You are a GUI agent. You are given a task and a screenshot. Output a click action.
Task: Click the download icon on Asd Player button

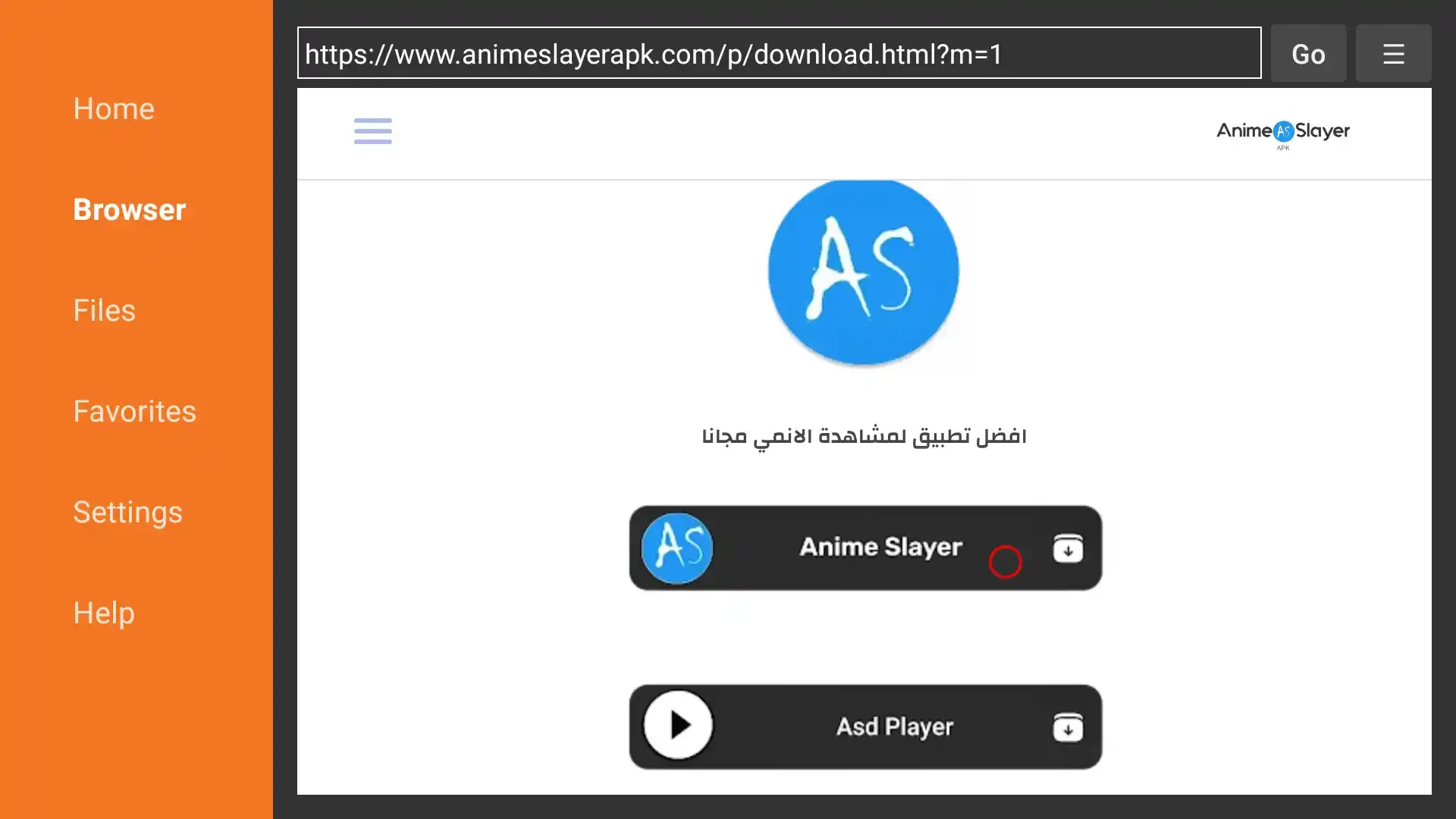click(x=1068, y=727)
